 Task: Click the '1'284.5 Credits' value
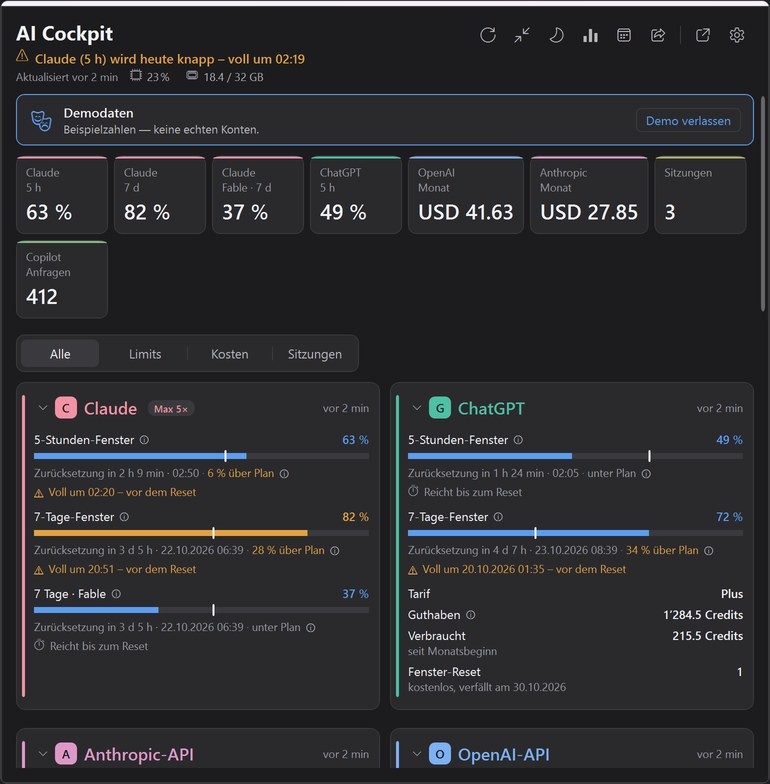(703, 615)
